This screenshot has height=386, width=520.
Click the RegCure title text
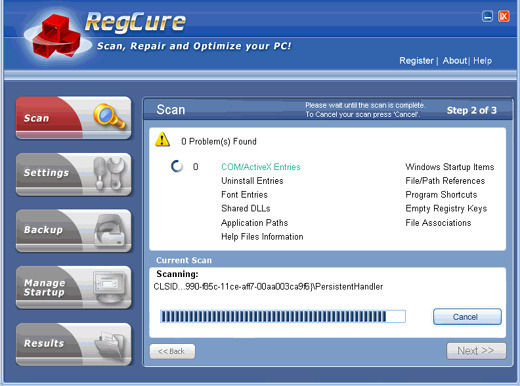pos(135,22)
